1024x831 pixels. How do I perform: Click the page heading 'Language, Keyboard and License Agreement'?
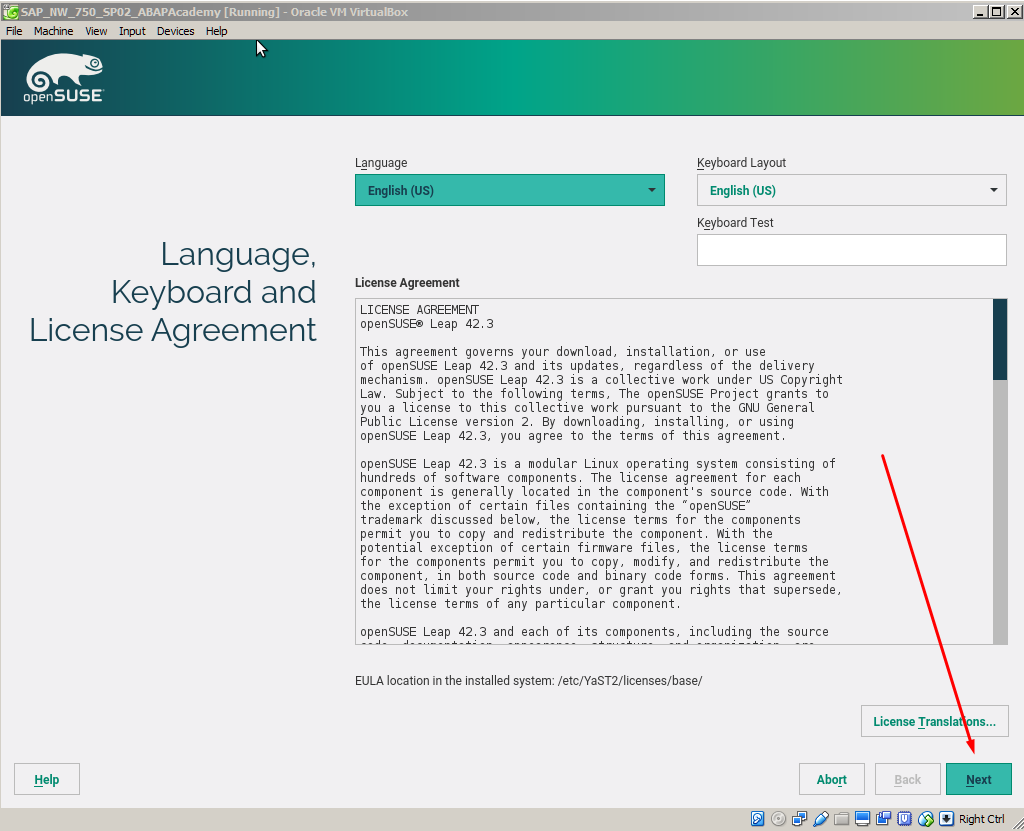pos(173,291)
